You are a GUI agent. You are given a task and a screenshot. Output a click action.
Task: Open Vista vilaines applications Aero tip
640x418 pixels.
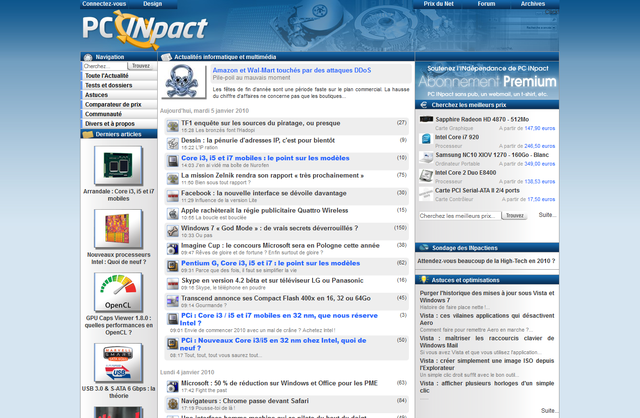point(487,319)
